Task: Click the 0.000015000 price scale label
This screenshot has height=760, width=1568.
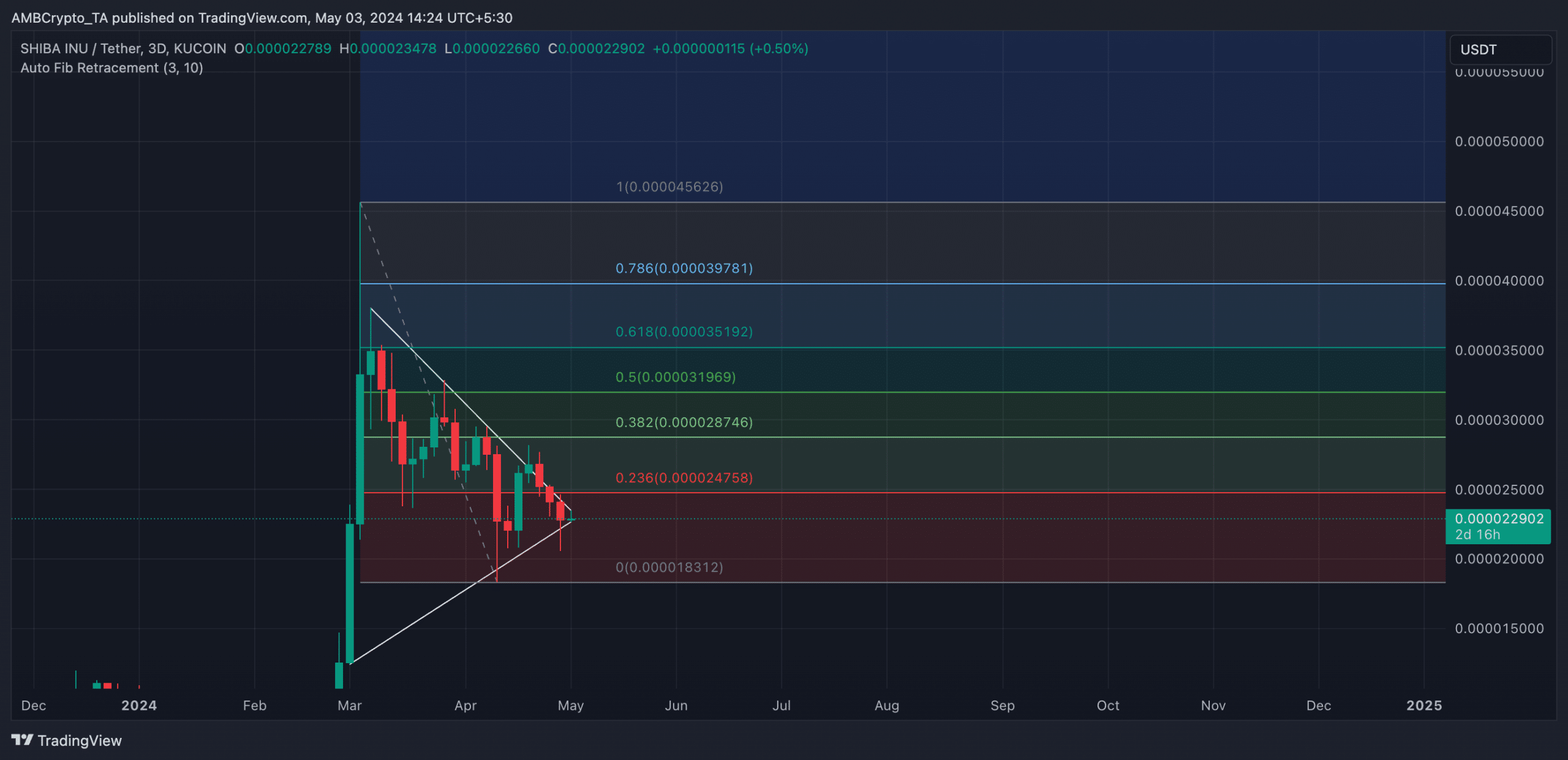Action: point(1499,628)
